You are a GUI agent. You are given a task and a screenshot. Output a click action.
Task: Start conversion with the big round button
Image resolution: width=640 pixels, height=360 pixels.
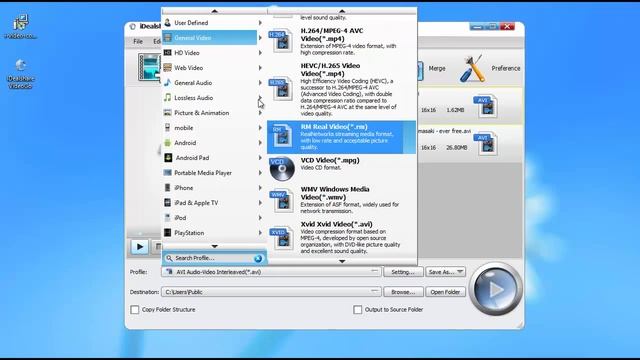pos(496,289)
